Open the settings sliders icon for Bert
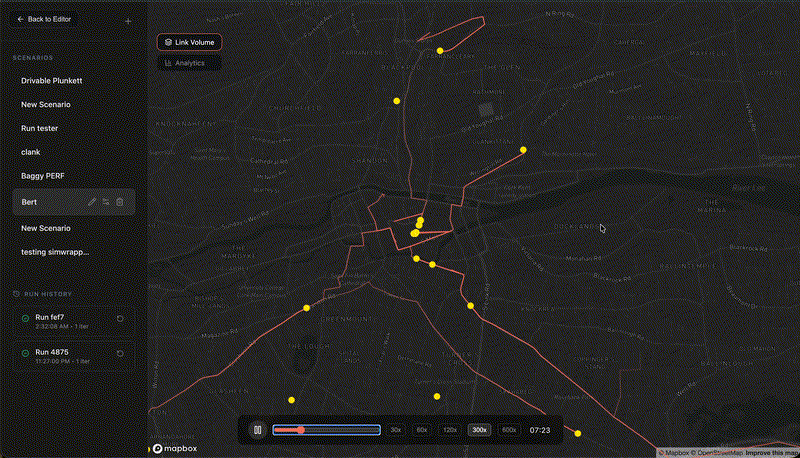 [106, 202]
